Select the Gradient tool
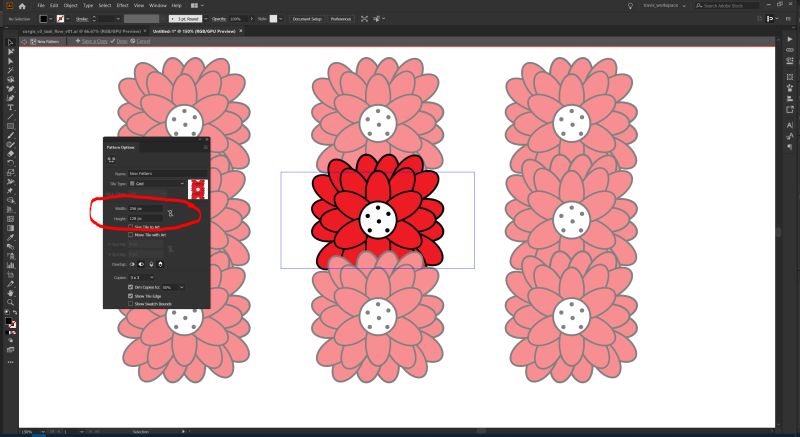This screenshot has height=437, width=800. pos(10,228)
